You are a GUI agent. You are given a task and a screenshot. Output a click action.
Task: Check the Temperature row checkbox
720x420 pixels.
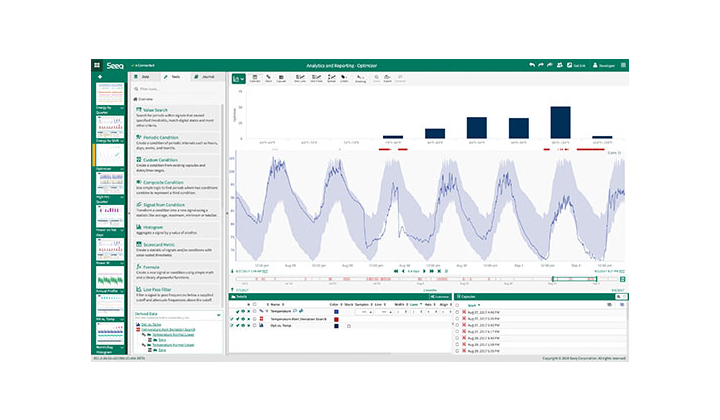tap(254, 311)
